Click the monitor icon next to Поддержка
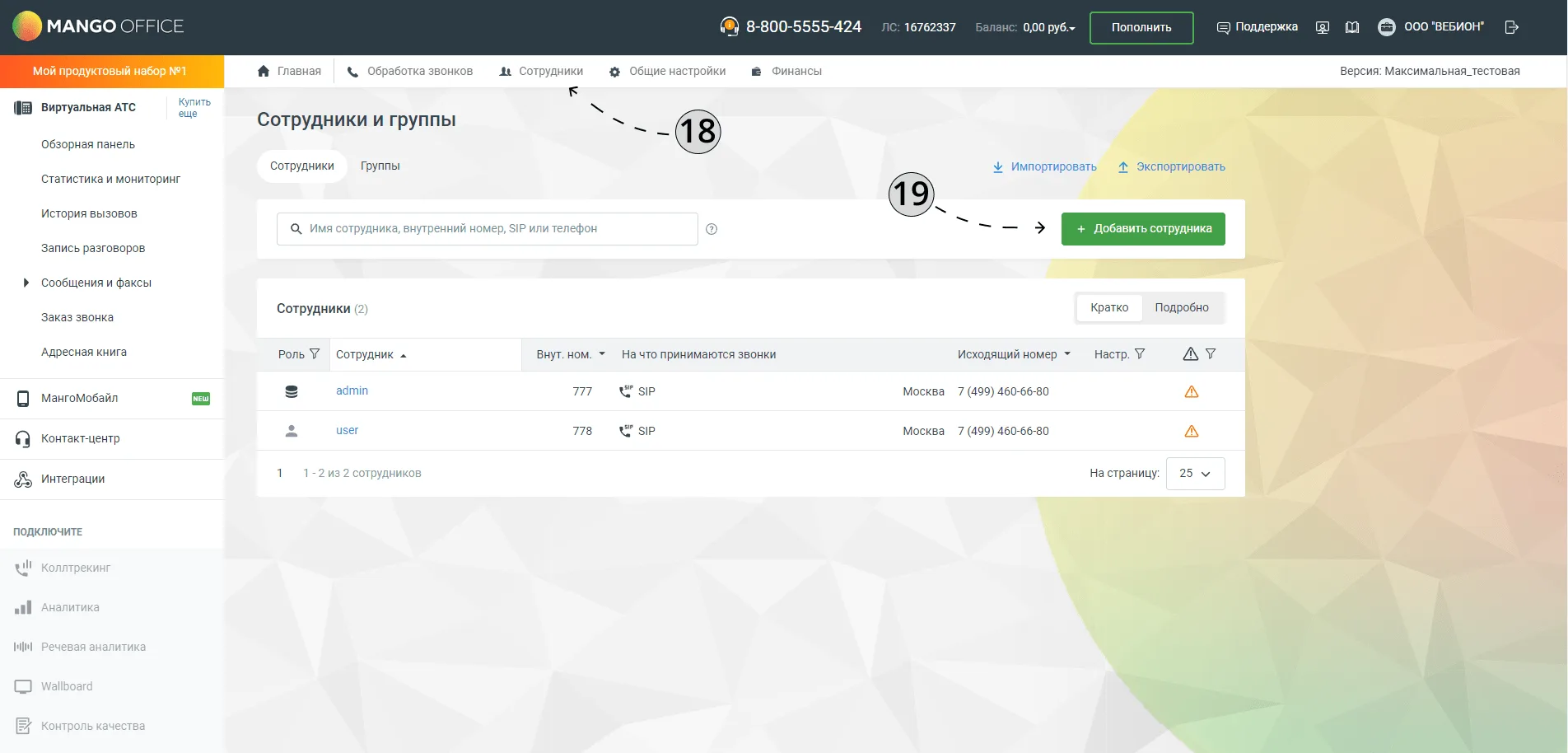The height and width of the screenshot is (753, 1568). click(1323, 27)
